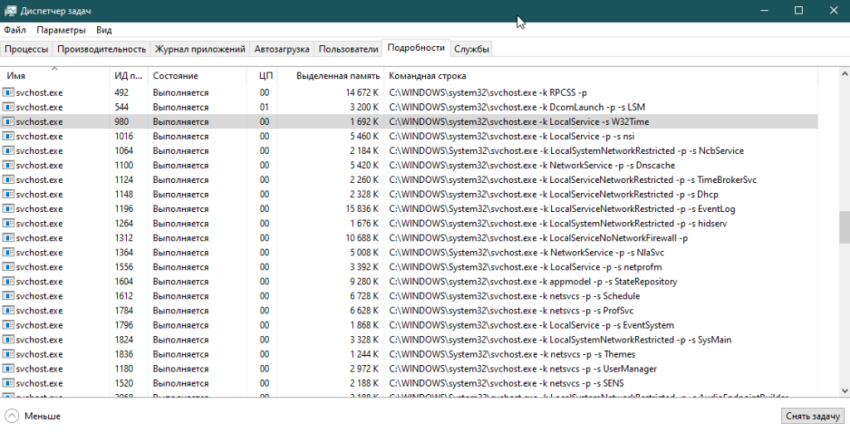The image size is (850, 433).
Task: Select the command line ending in Schedule
Action: 514,296
